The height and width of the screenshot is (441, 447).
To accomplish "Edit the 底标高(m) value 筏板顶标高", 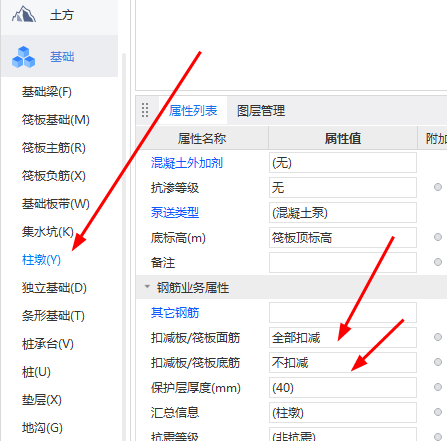I will click(x=343, y=237).
